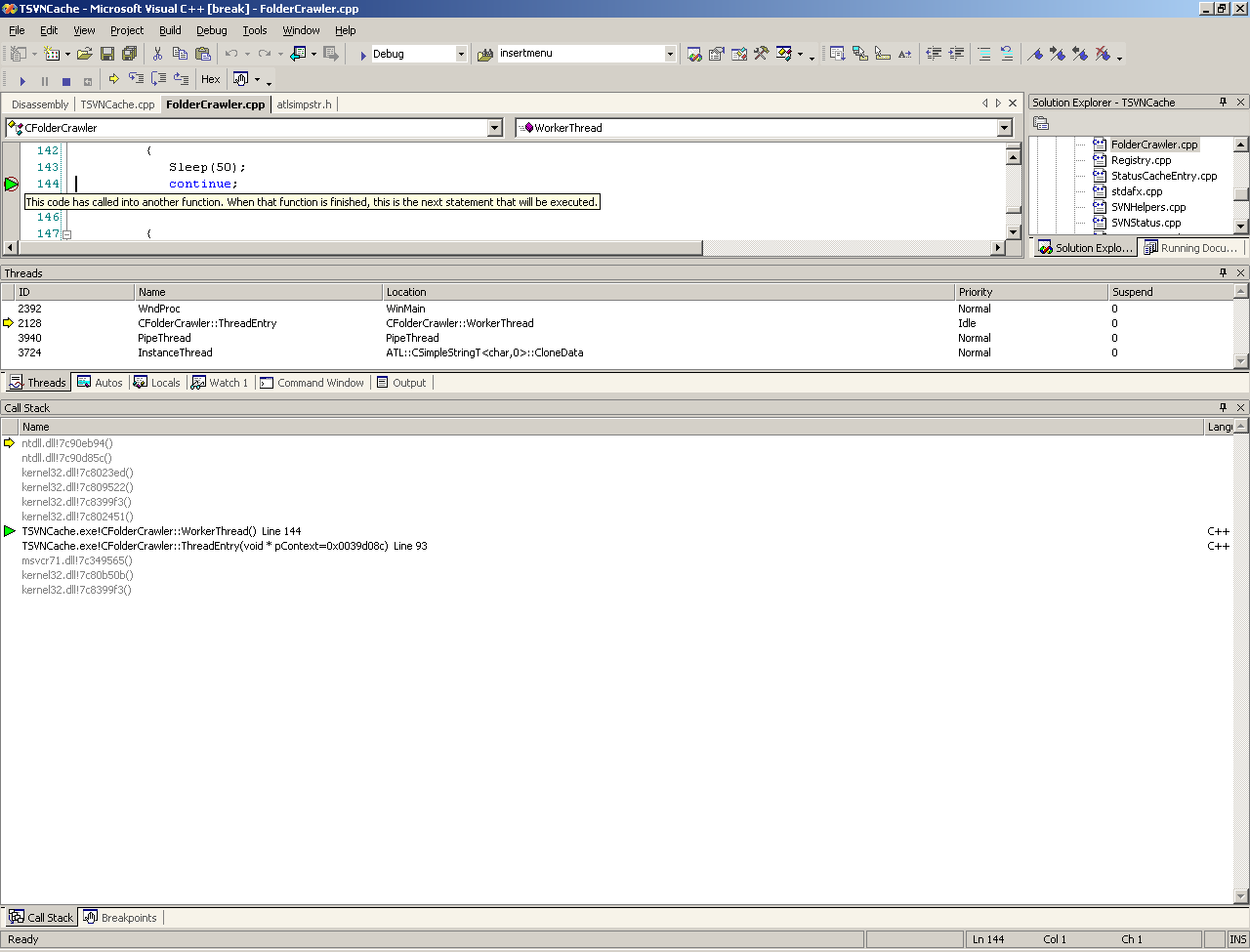The width and height of the screenshot is (1250, 952).
Task: Select StatusCacheEntry.cpp in Solution Explorer
Action: 1164,176
